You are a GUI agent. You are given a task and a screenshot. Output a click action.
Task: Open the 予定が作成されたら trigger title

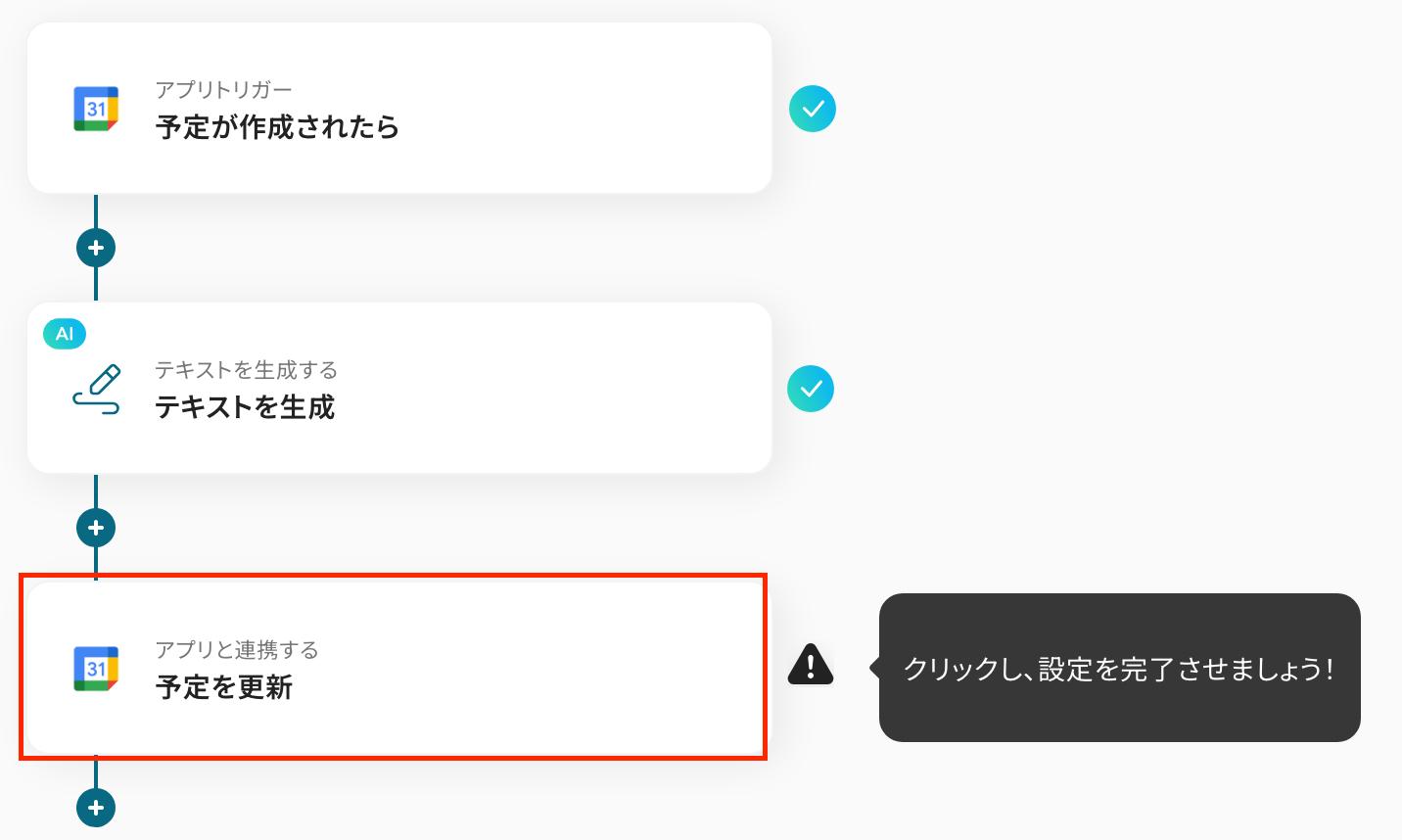tap(277, 127)
